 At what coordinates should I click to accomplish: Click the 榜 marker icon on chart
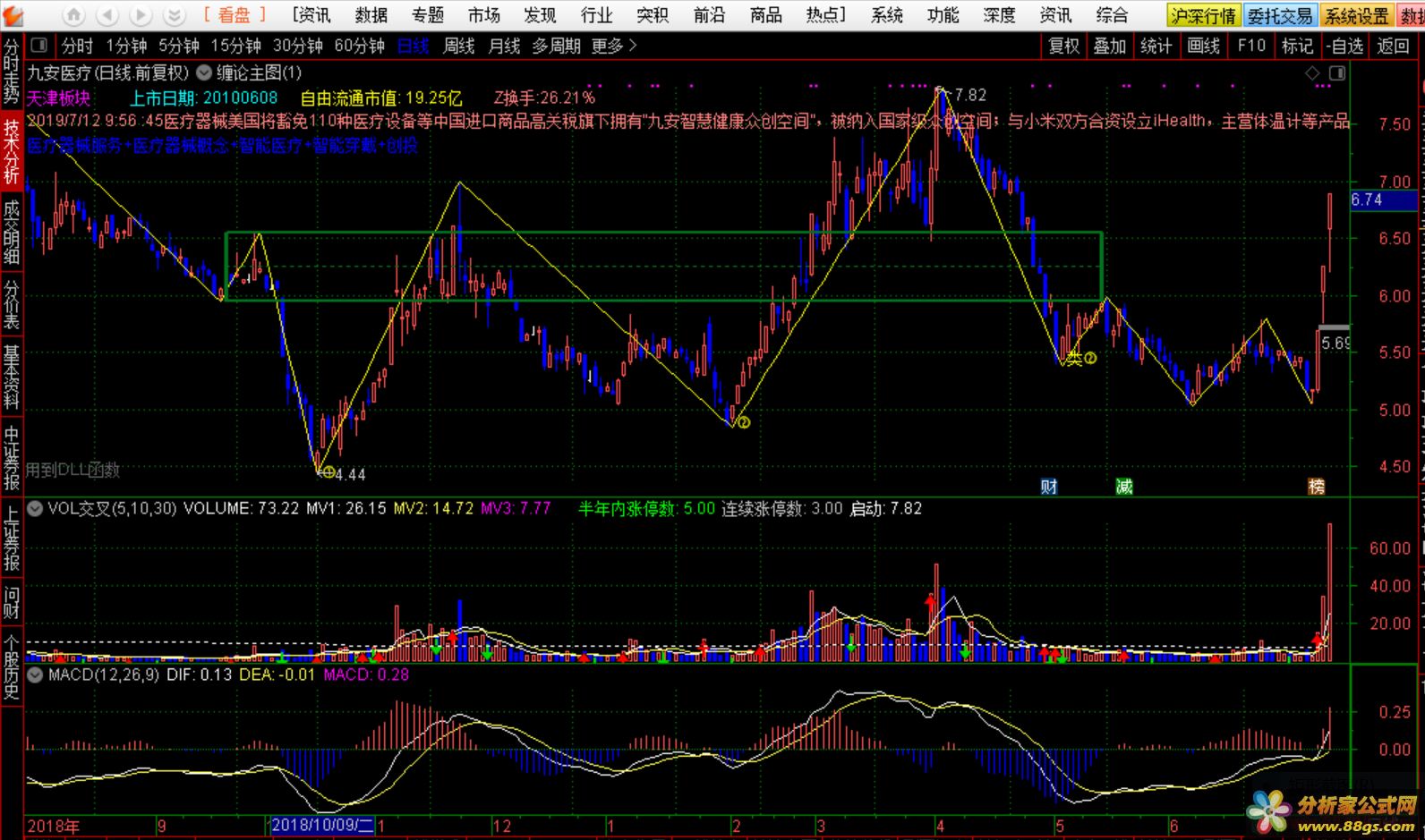(1316, 487)
